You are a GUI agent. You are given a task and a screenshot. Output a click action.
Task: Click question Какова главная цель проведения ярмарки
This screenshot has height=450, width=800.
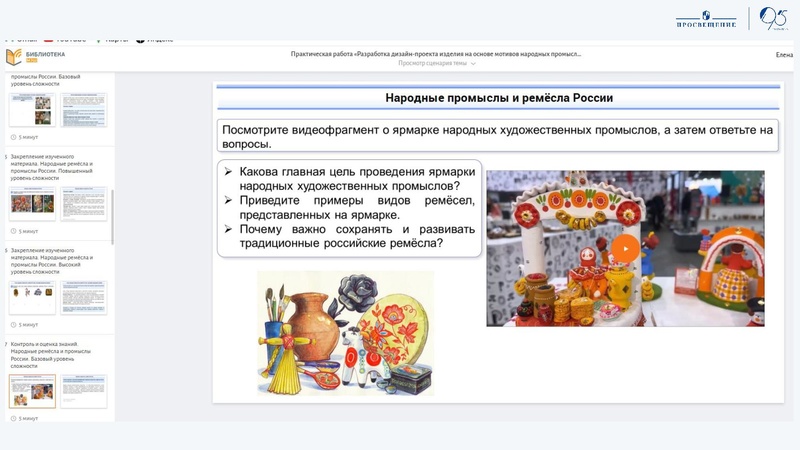tap(357, 179)
